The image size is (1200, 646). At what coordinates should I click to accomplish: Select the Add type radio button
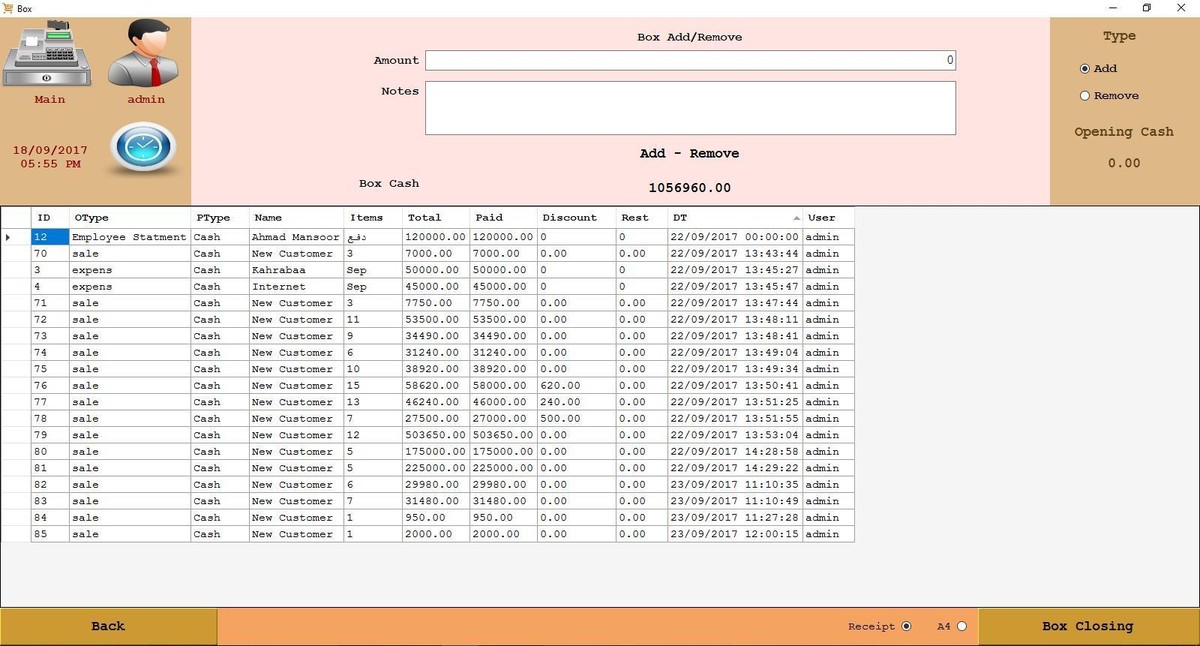point(1085,69)
